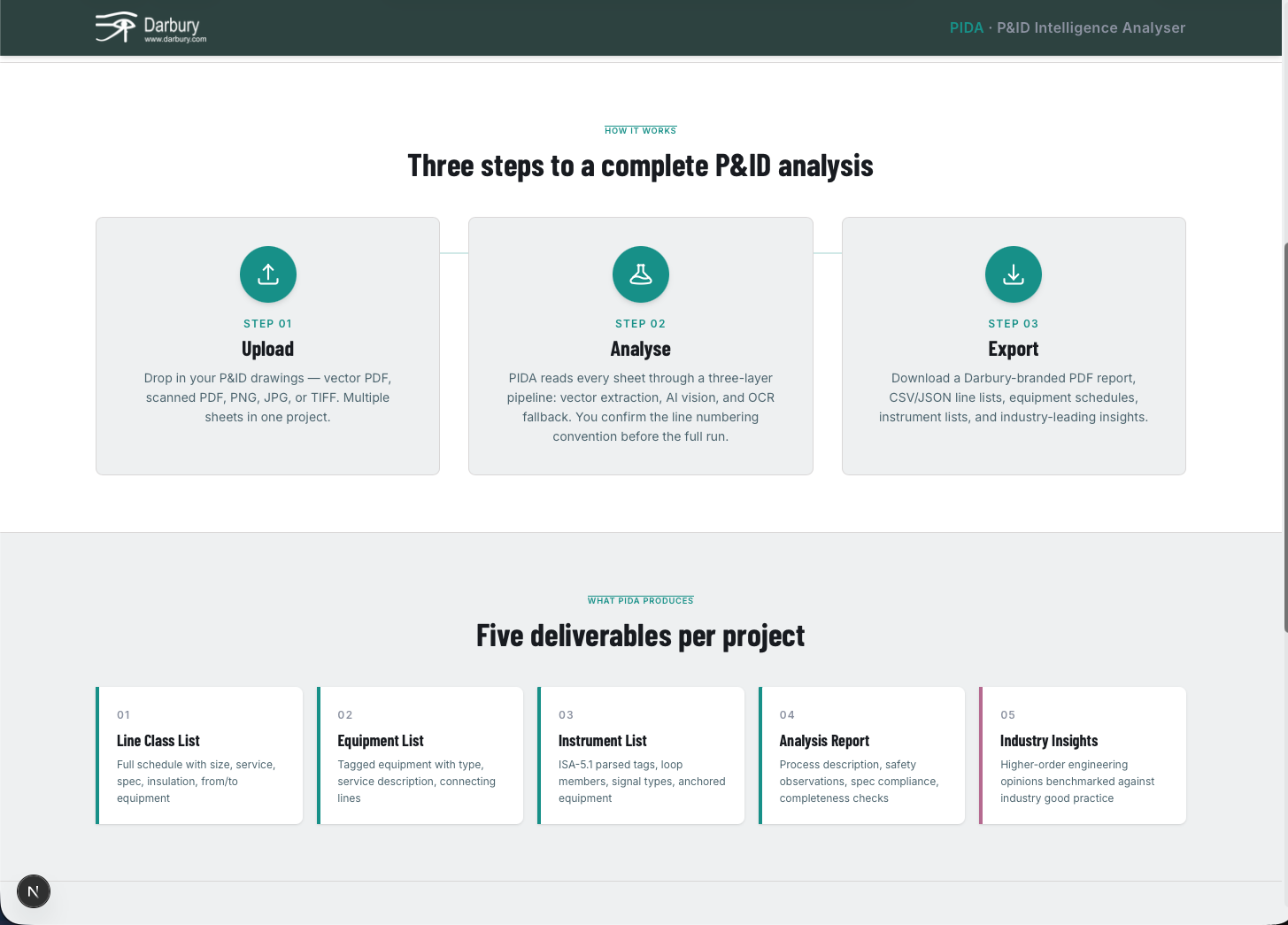Click the 'STEP 01' label

[x=267, y=324]
